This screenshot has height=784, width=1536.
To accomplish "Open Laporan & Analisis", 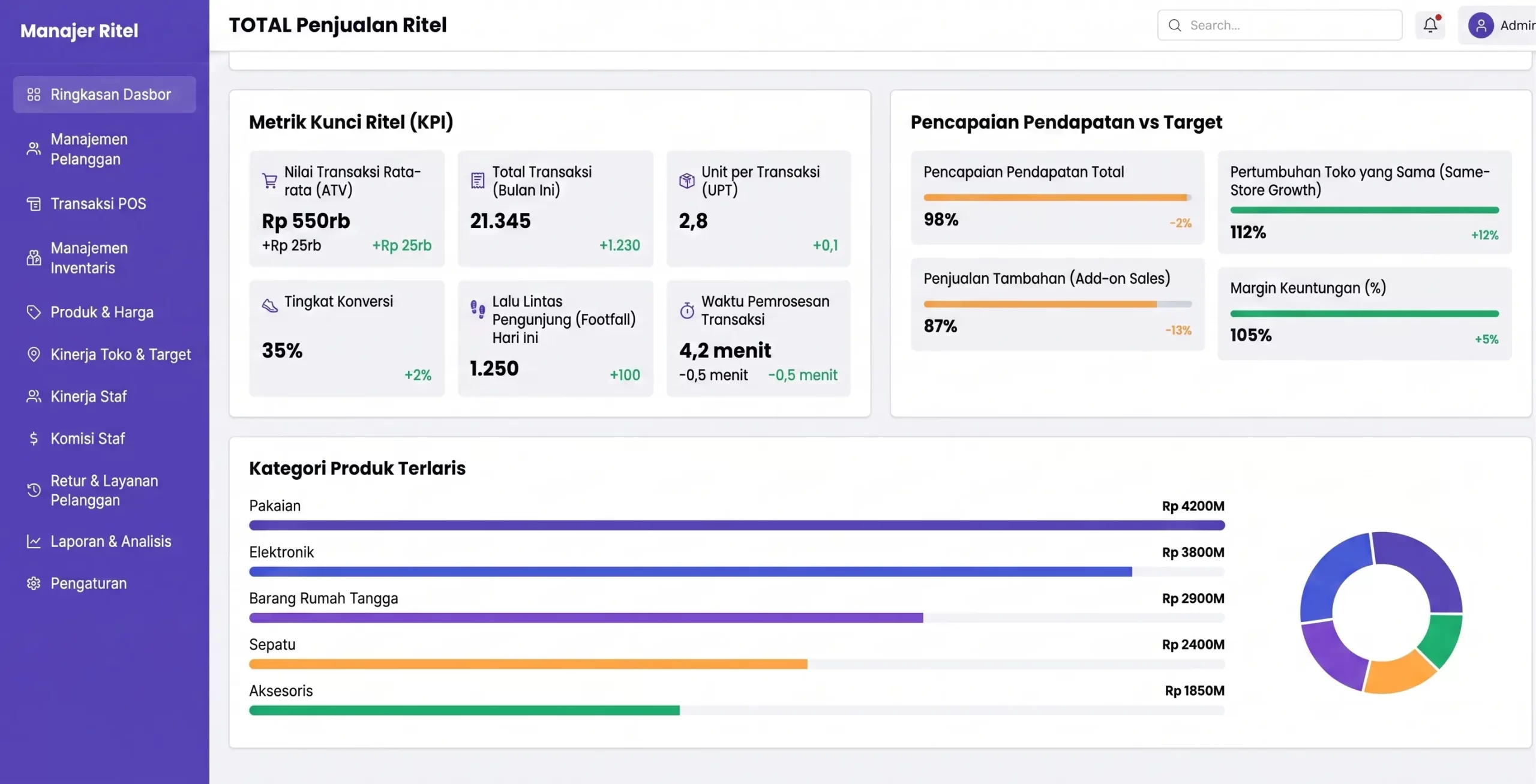I will point(104,542).
